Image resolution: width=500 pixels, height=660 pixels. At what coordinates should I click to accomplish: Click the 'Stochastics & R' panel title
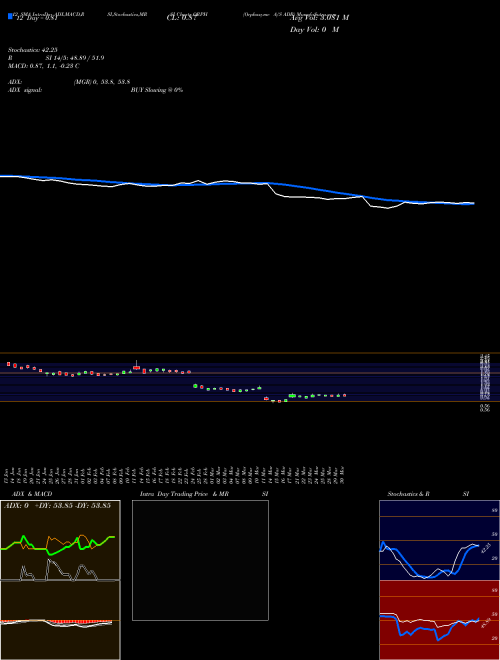point(408,494)
